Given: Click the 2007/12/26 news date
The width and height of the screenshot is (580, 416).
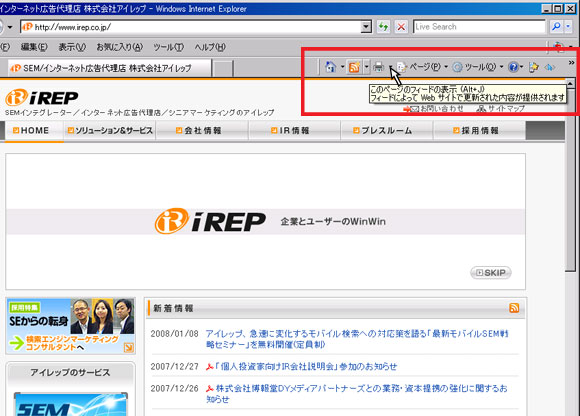Looking at the screenshot, I should (x=174, y=388).
